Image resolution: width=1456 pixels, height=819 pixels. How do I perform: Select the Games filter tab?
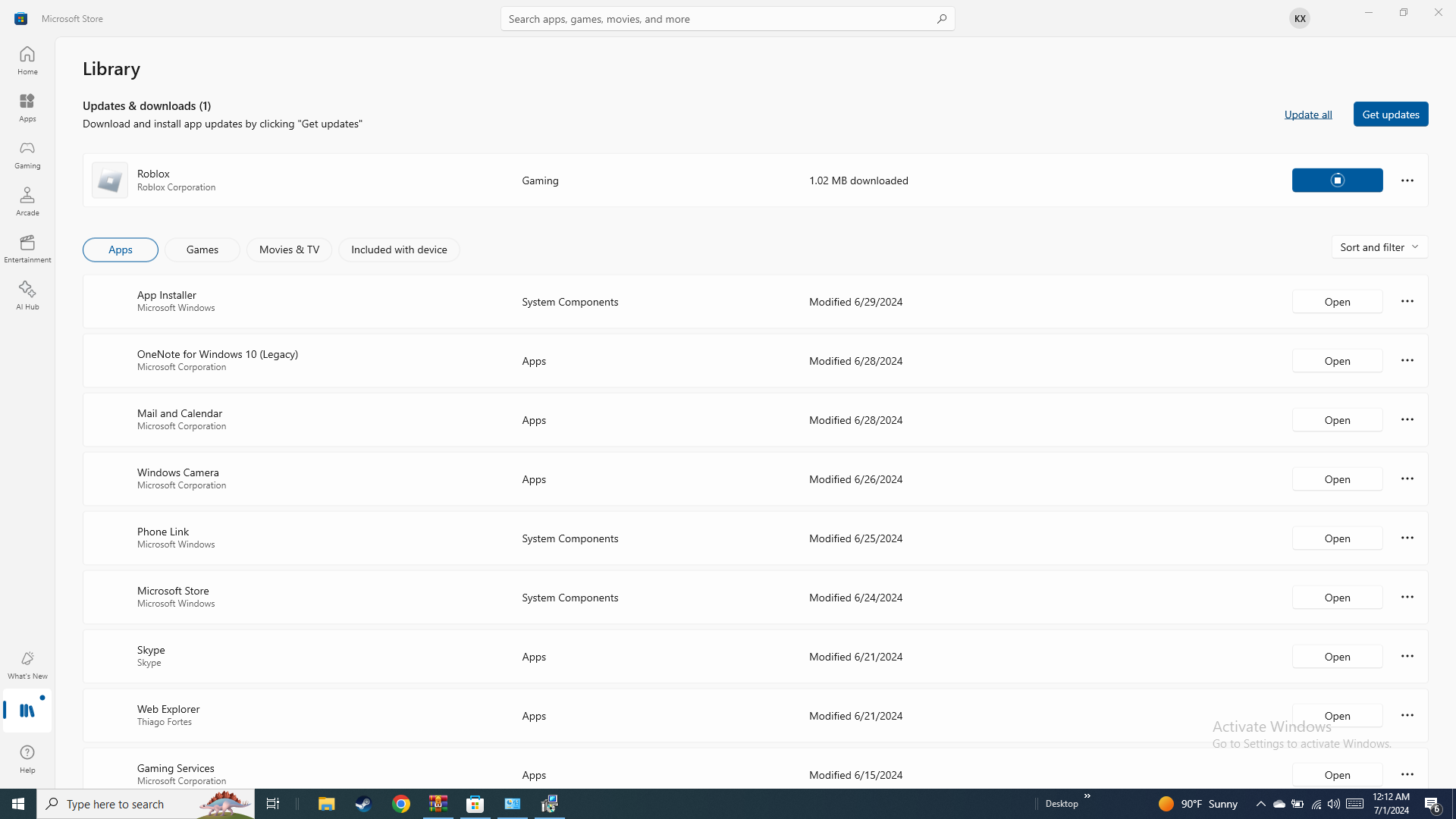pos(202,249)
